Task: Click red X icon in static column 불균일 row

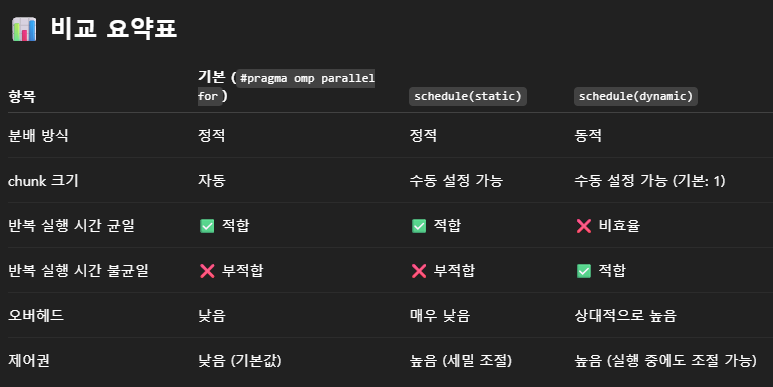Action: coord(419,271)
